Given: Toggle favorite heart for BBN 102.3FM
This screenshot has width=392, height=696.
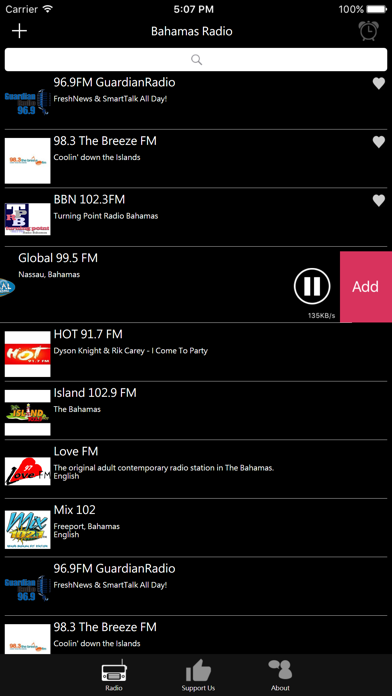Looking at the screenshot, I should click(x=379, y=201).
